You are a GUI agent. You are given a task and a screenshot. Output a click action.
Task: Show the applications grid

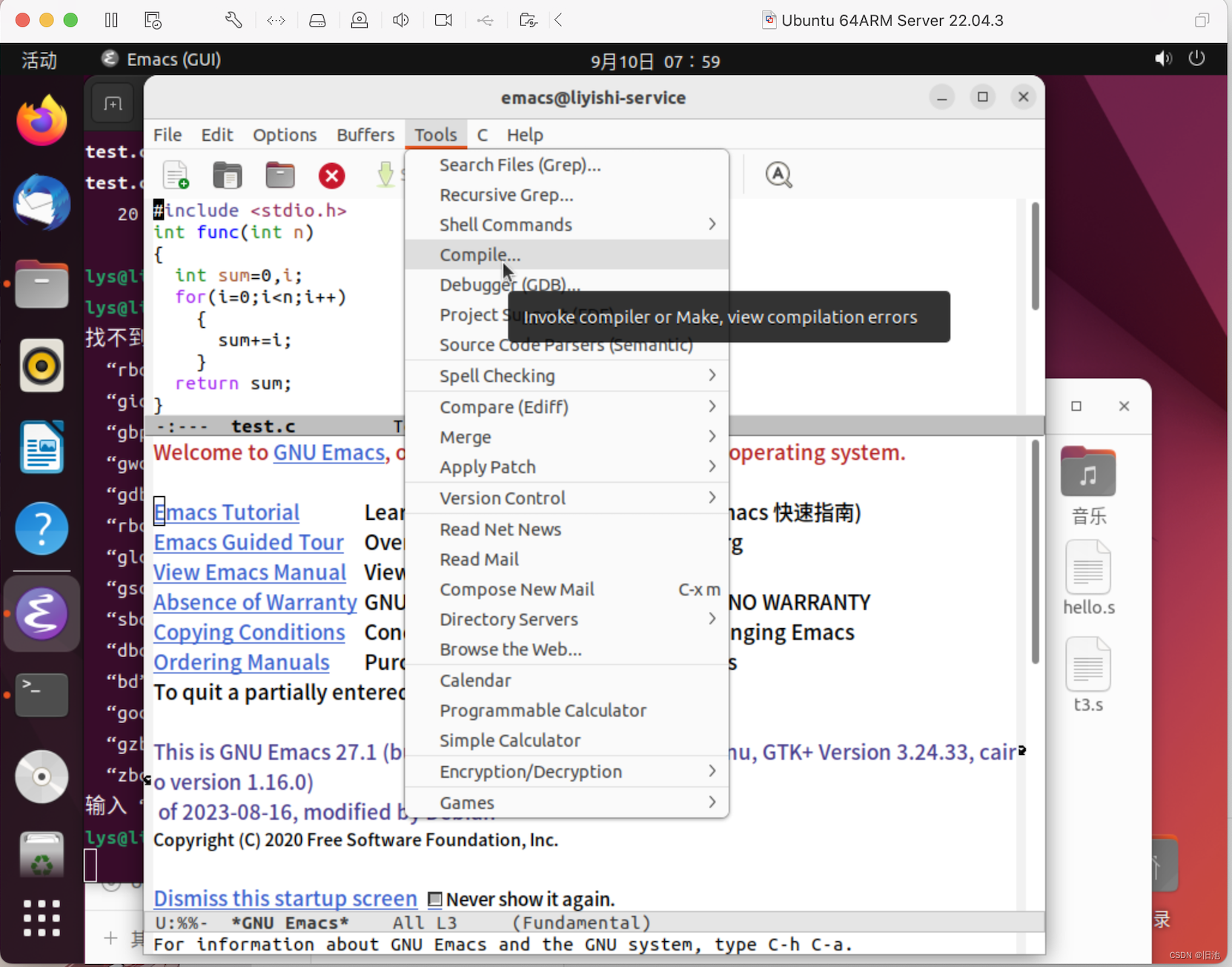(x=42, y=918)
